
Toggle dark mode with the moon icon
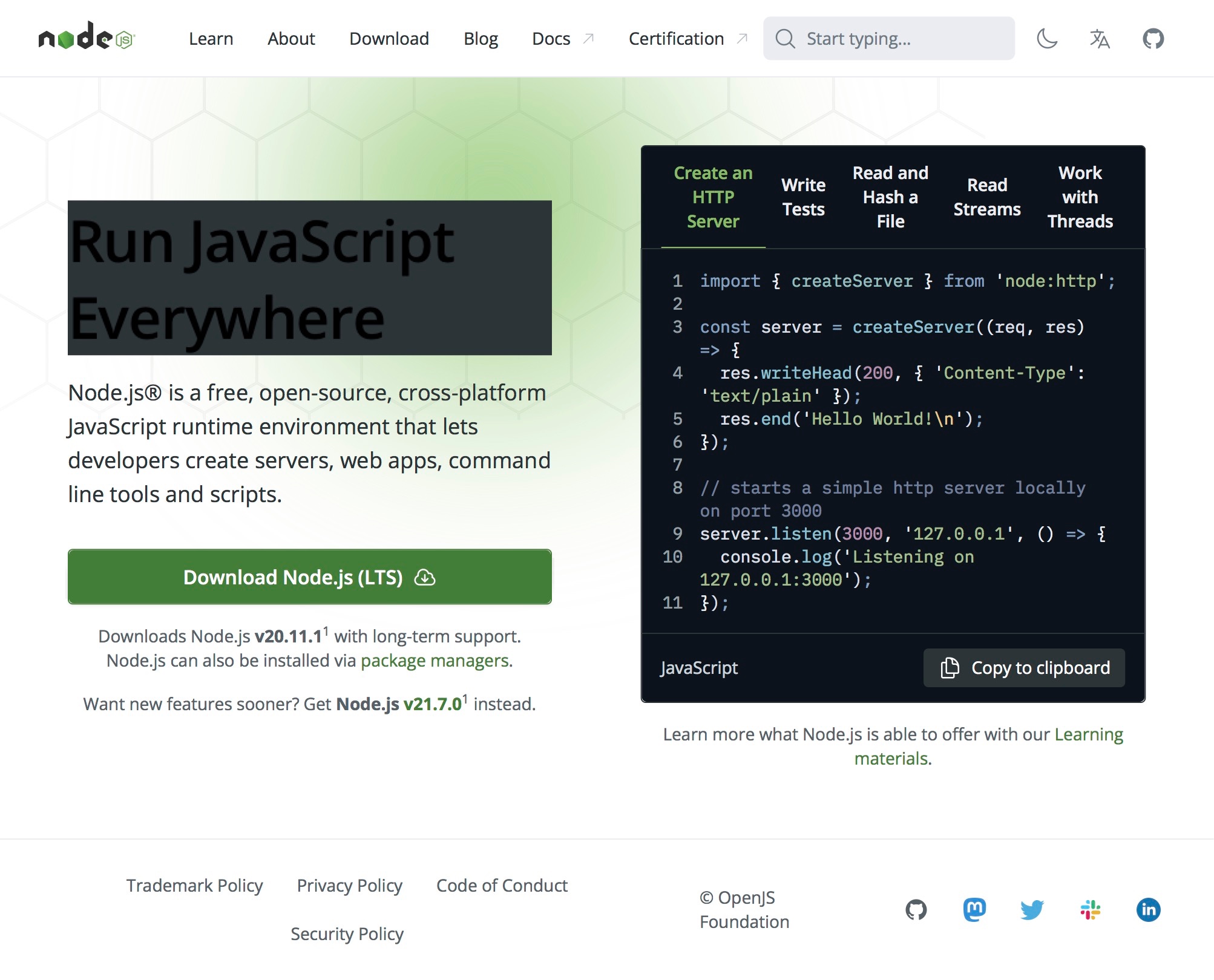(x=1047, y=39)
